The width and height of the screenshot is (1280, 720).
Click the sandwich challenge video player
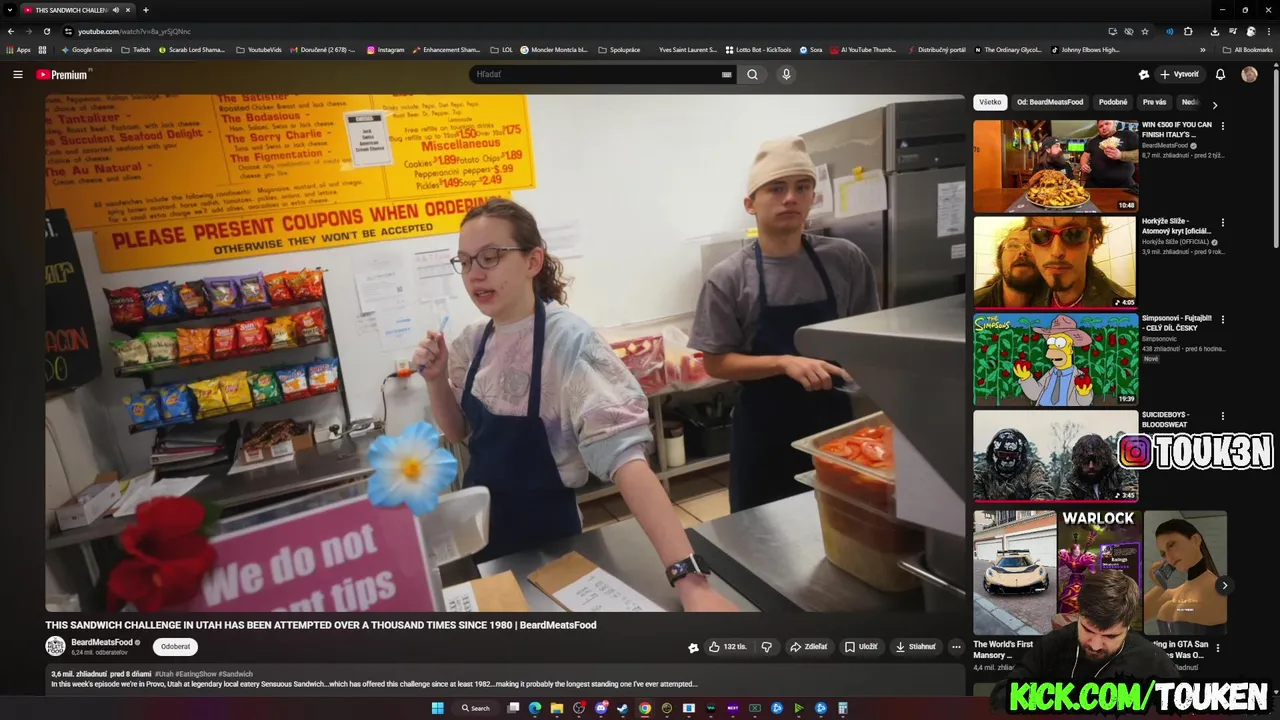pyautogui.click(x=505, y=353)
